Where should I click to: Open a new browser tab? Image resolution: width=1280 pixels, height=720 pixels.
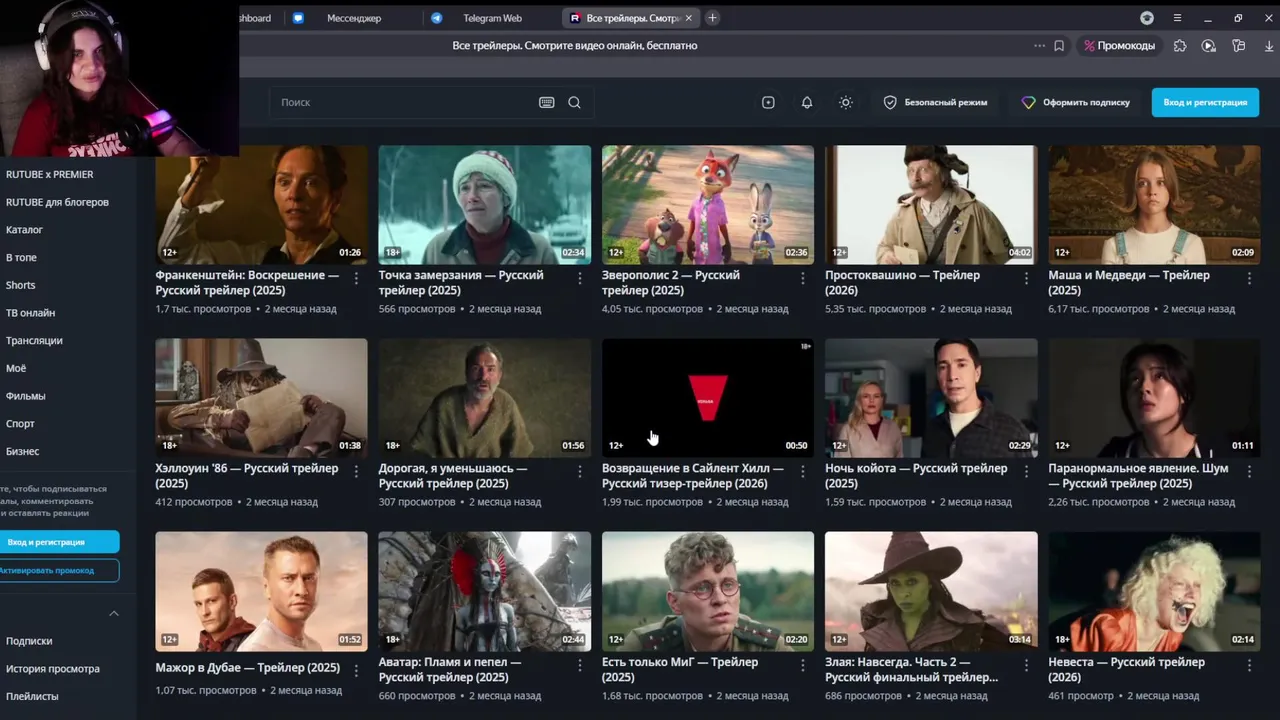coord(712,18)
